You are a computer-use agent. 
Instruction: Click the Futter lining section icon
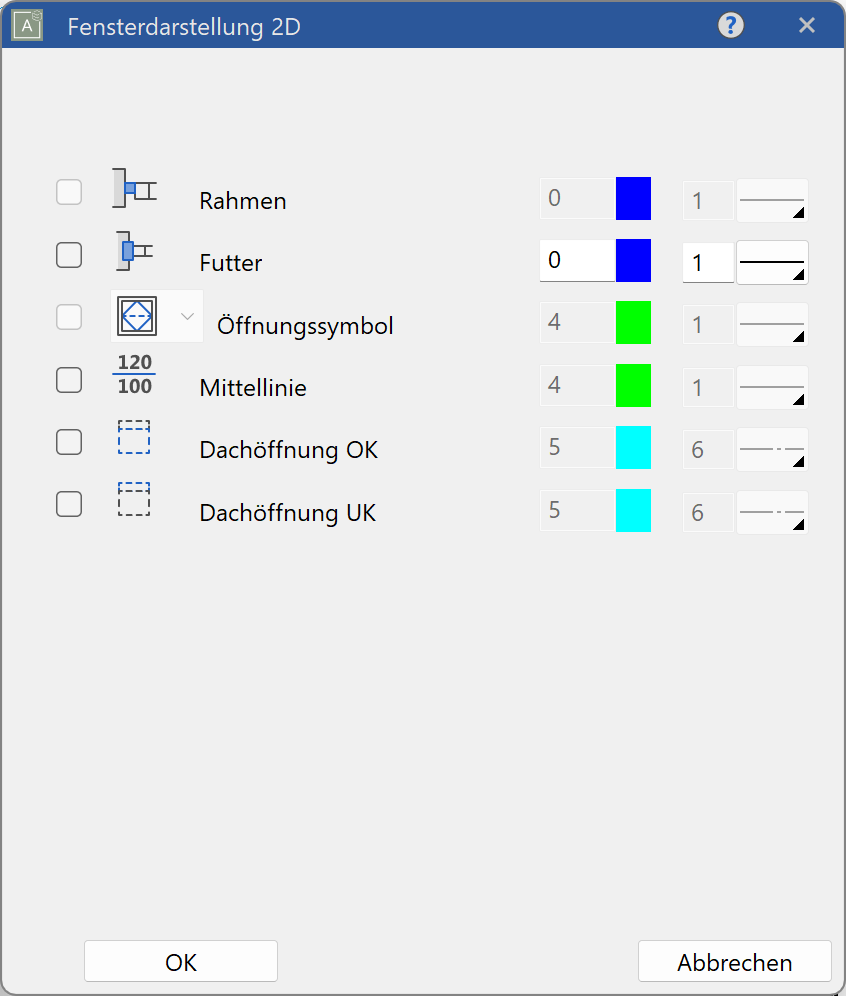click(134, 251)
